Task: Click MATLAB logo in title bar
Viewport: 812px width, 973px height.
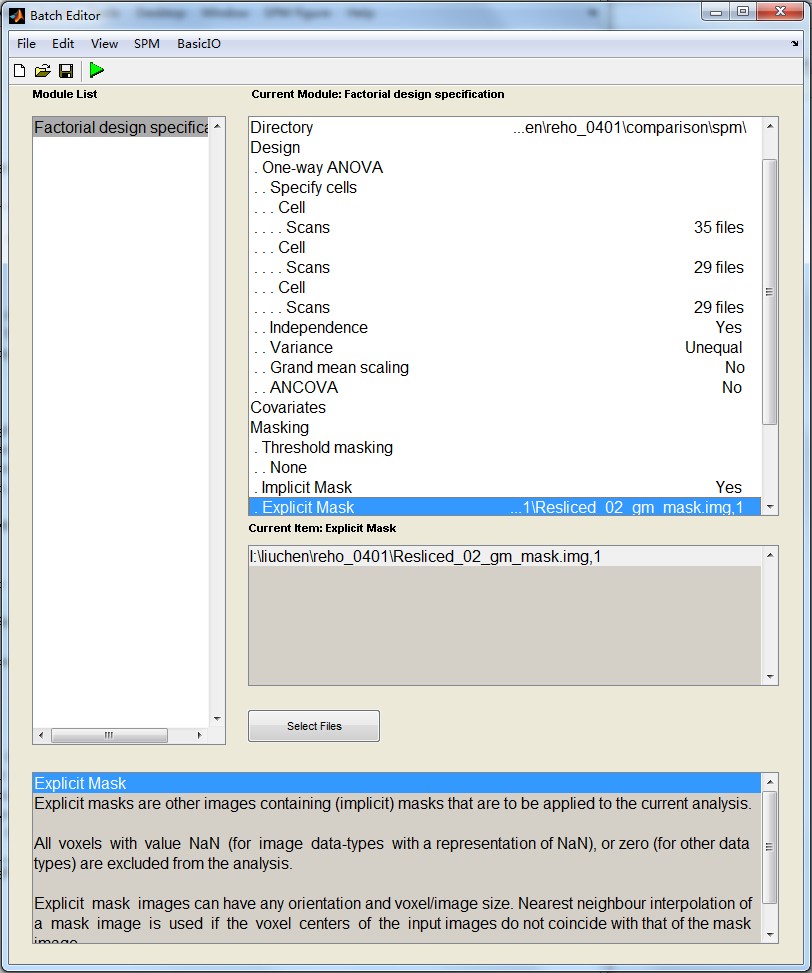Action: [17, 16]
